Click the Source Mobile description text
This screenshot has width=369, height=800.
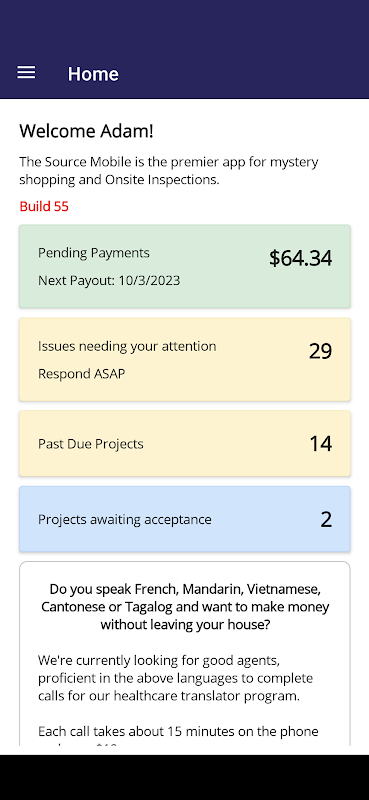click(x=168, y=171)
